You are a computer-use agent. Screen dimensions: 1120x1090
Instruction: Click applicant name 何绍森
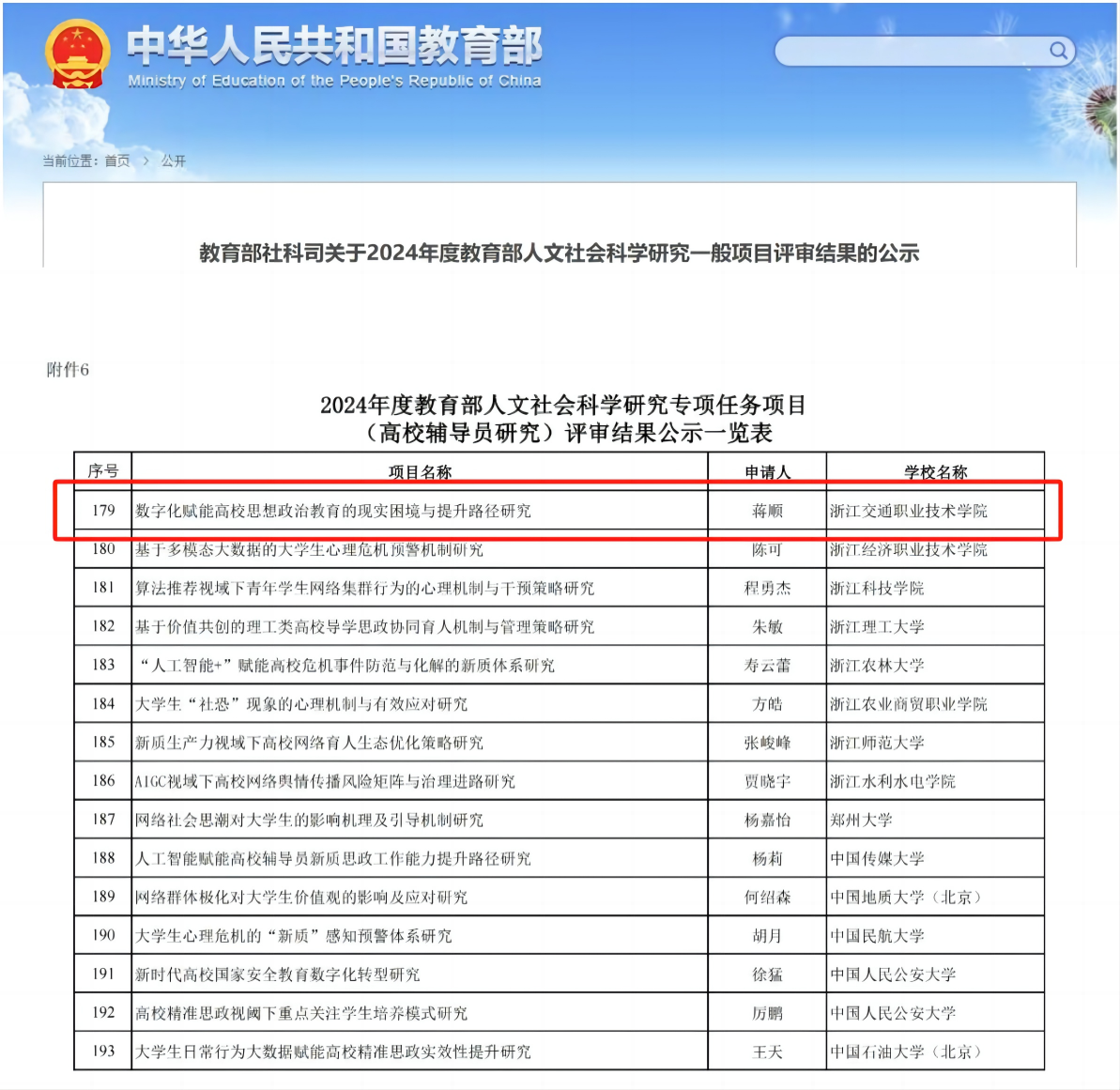(x=767, y=898)
